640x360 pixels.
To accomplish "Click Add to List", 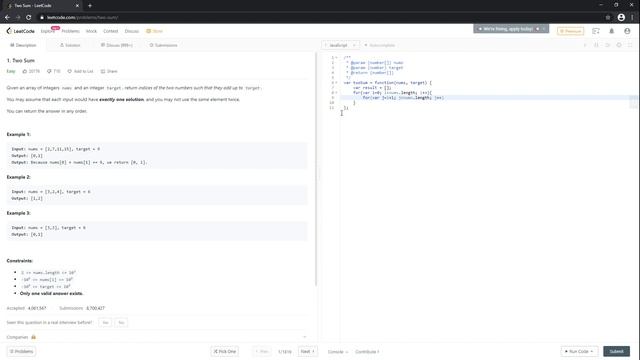I will [80, 71].
